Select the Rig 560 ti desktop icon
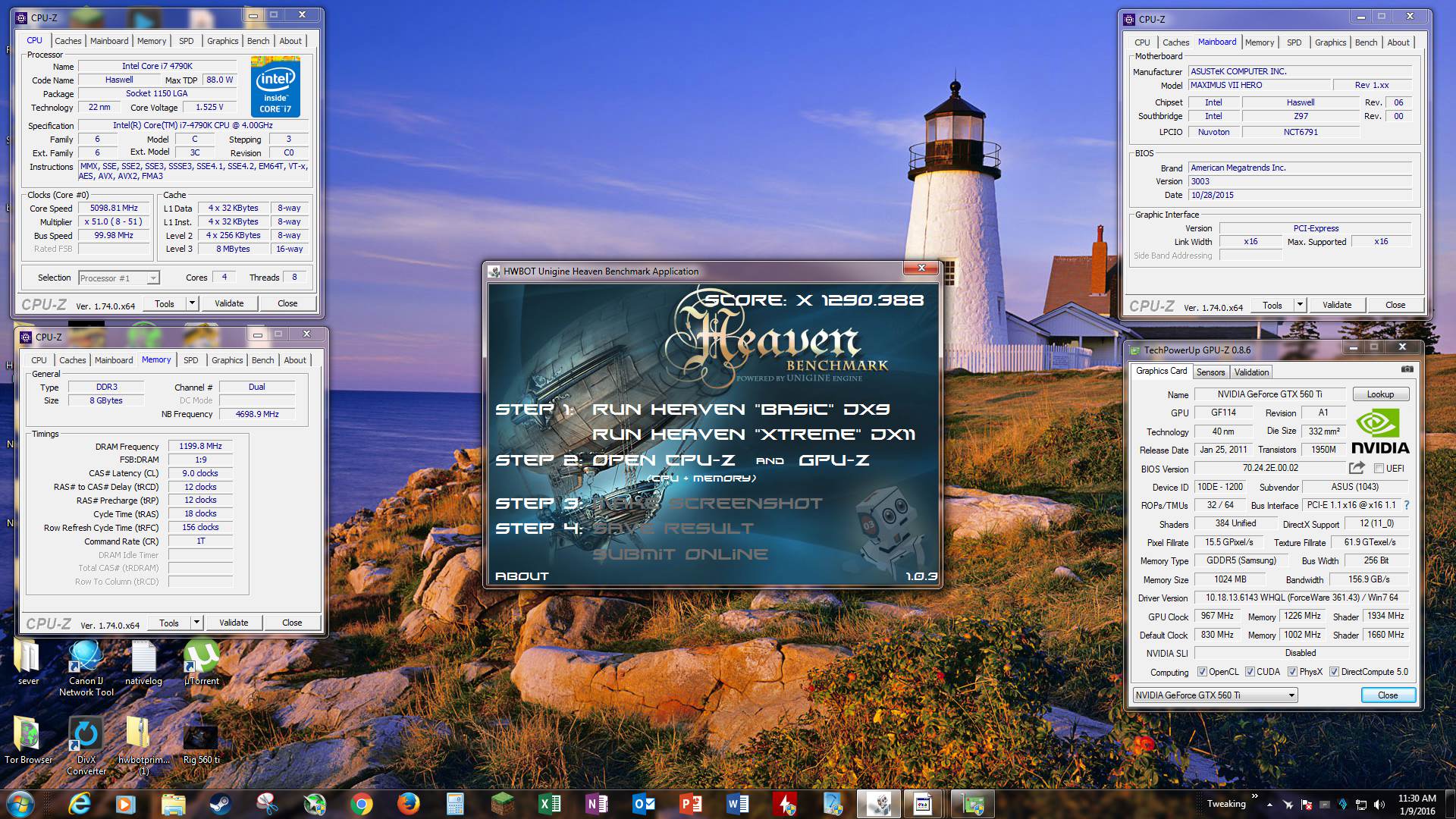 [202, 743]
